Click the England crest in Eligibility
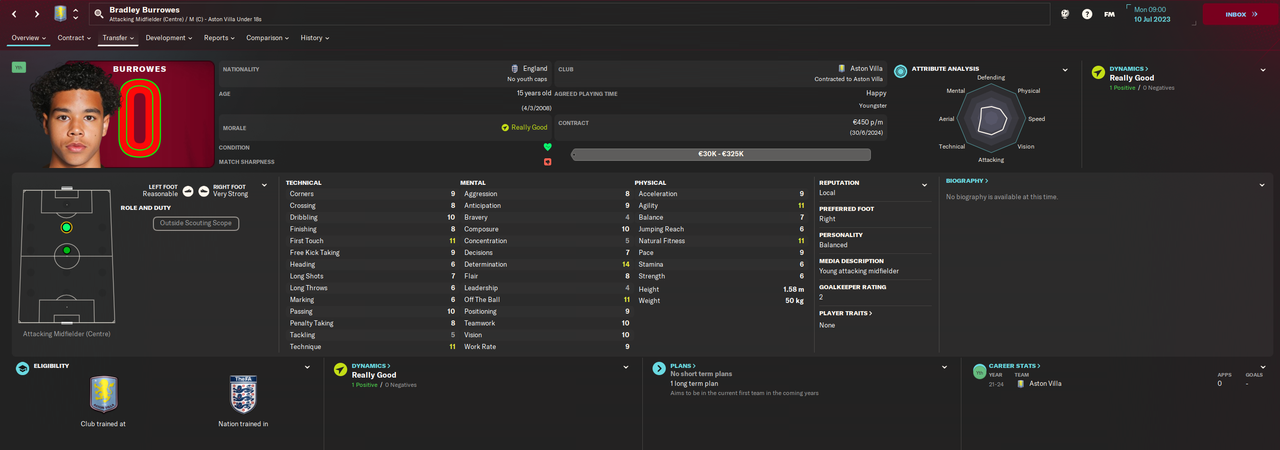The height and width of the screenshot is (450, 1280). [x=243, y=394]
